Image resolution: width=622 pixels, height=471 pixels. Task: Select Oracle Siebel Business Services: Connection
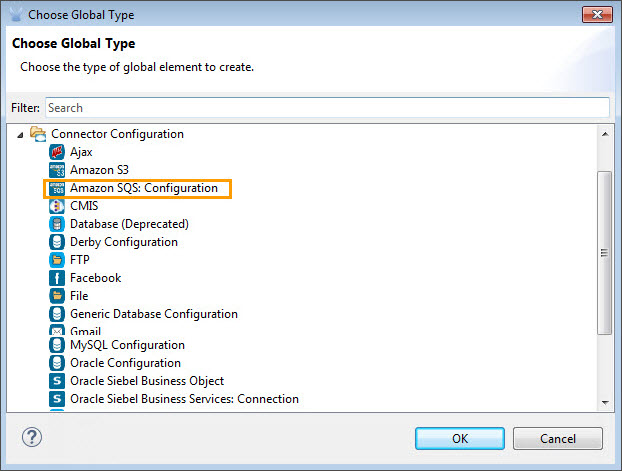point(184,399)
